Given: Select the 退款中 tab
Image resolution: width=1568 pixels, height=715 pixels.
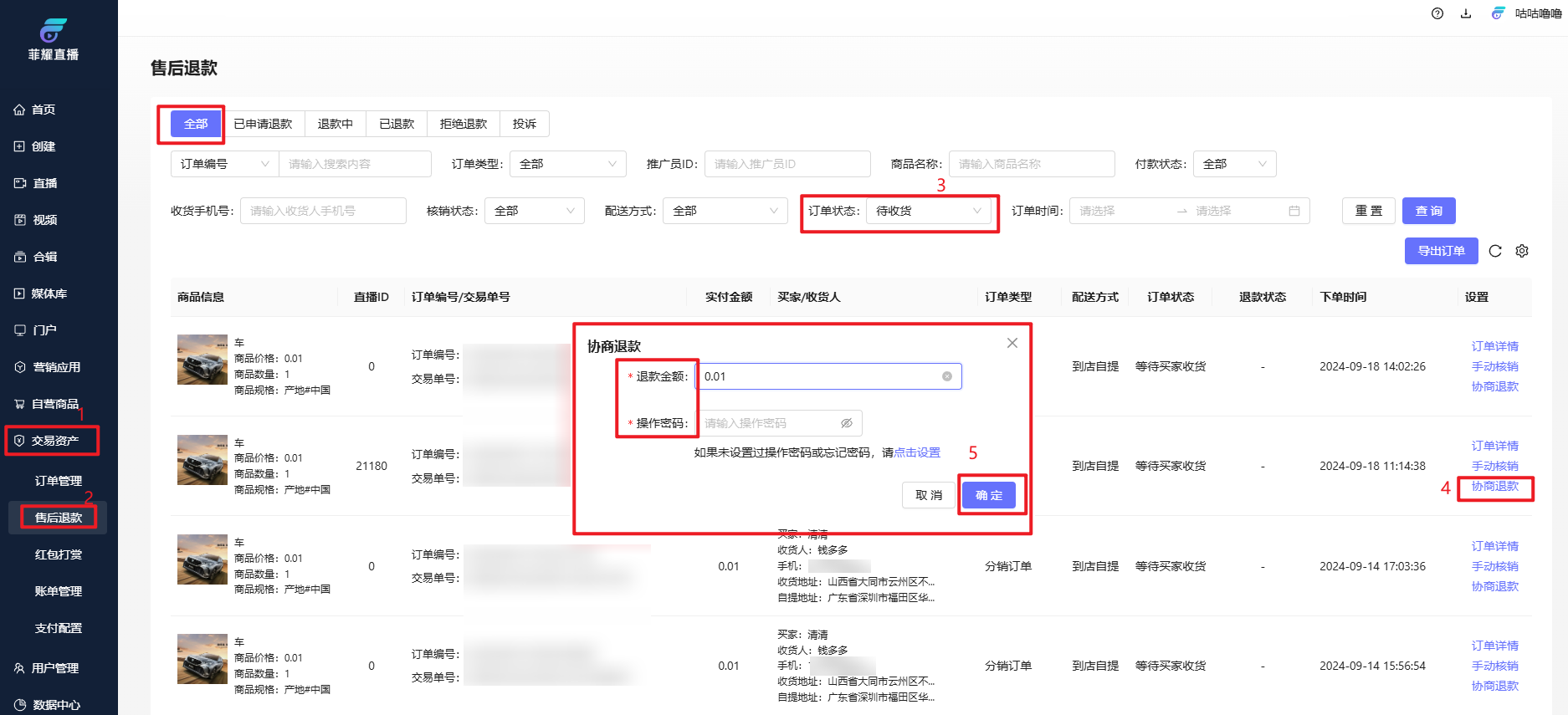Looking at the screenshot, I should (335, 124).
